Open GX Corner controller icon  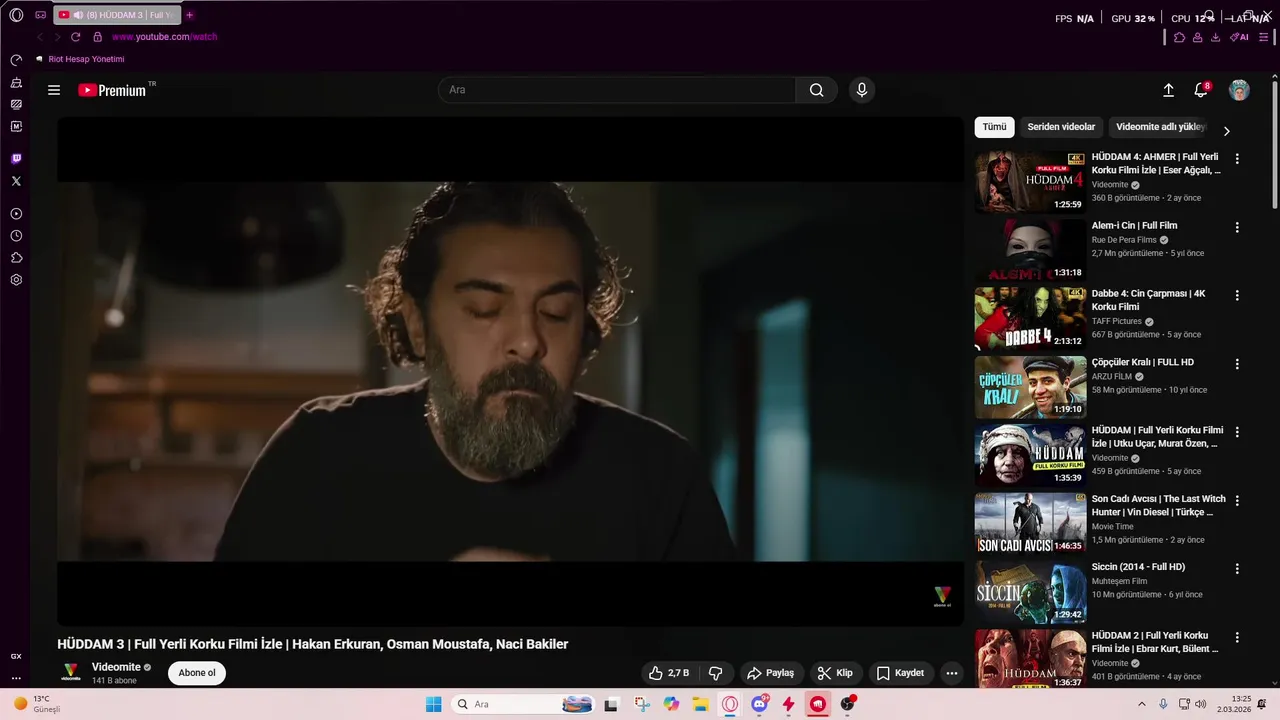pyautogui.click(x=40, y=15)
